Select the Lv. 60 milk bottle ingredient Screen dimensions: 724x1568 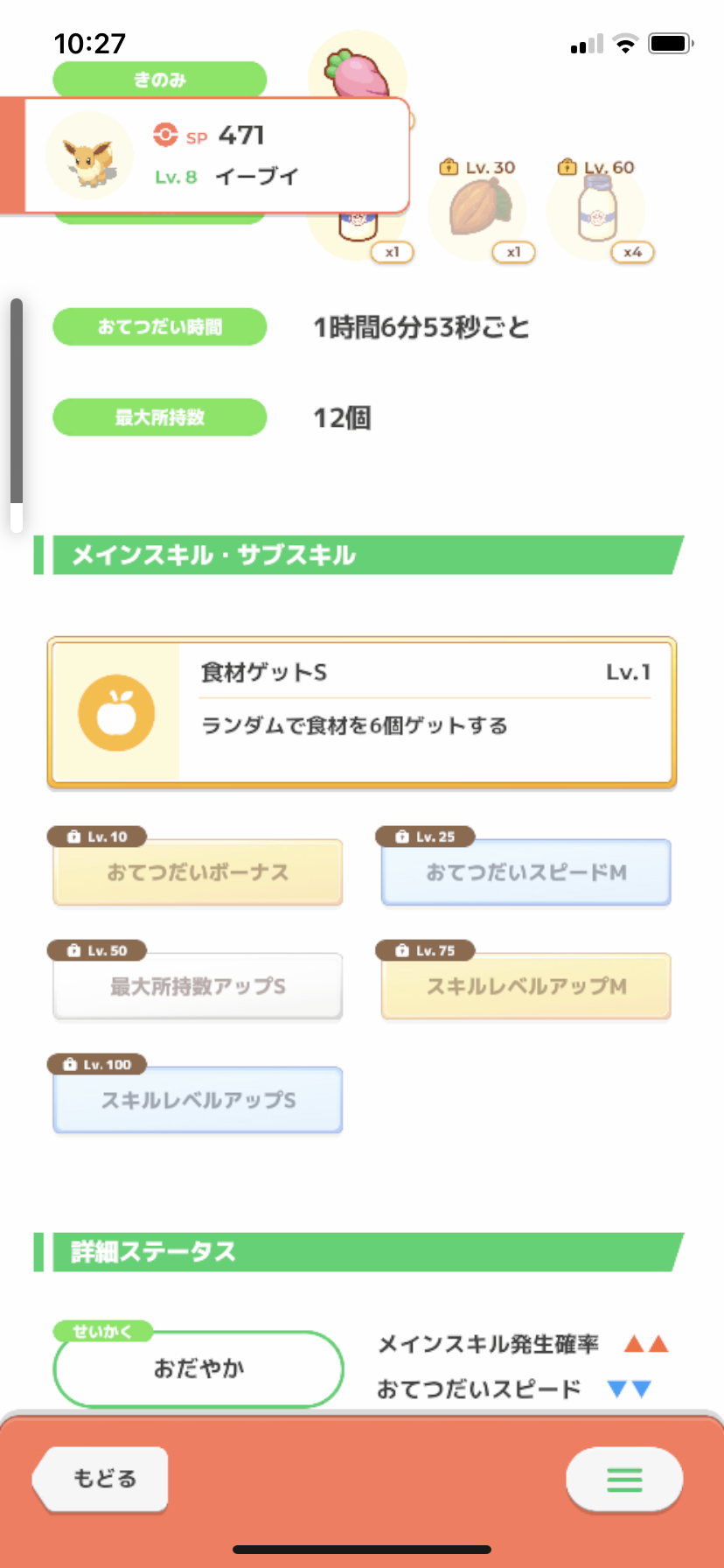tap(596, 210)
